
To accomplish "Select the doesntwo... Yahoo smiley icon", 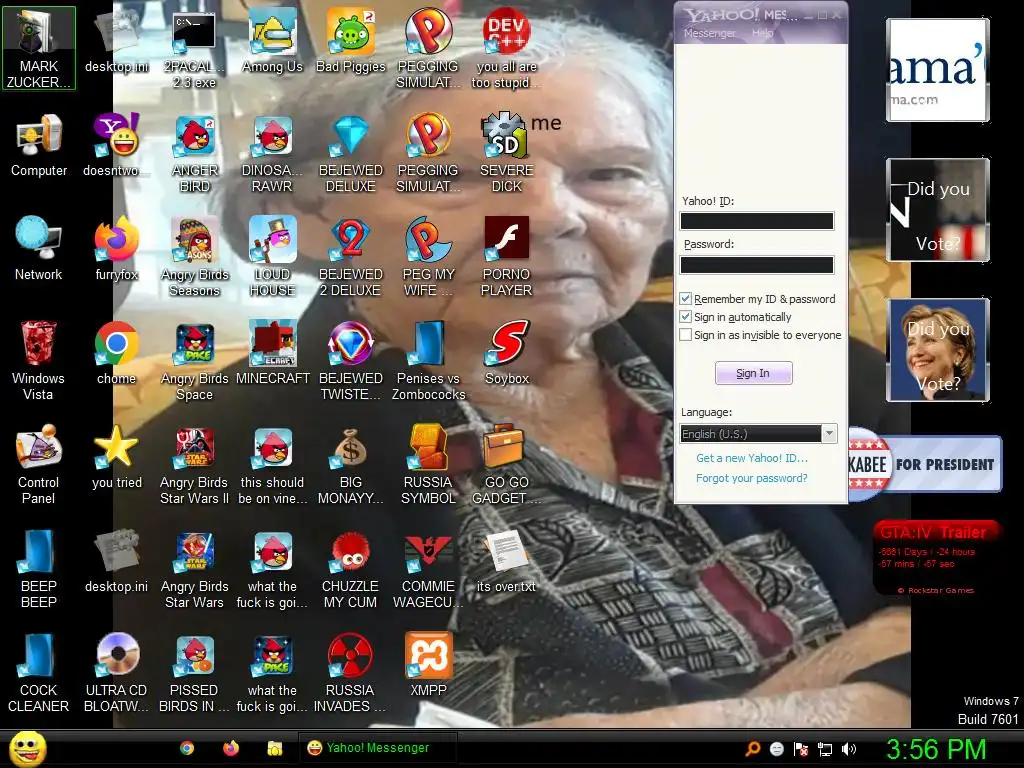I will pos(116,146).
